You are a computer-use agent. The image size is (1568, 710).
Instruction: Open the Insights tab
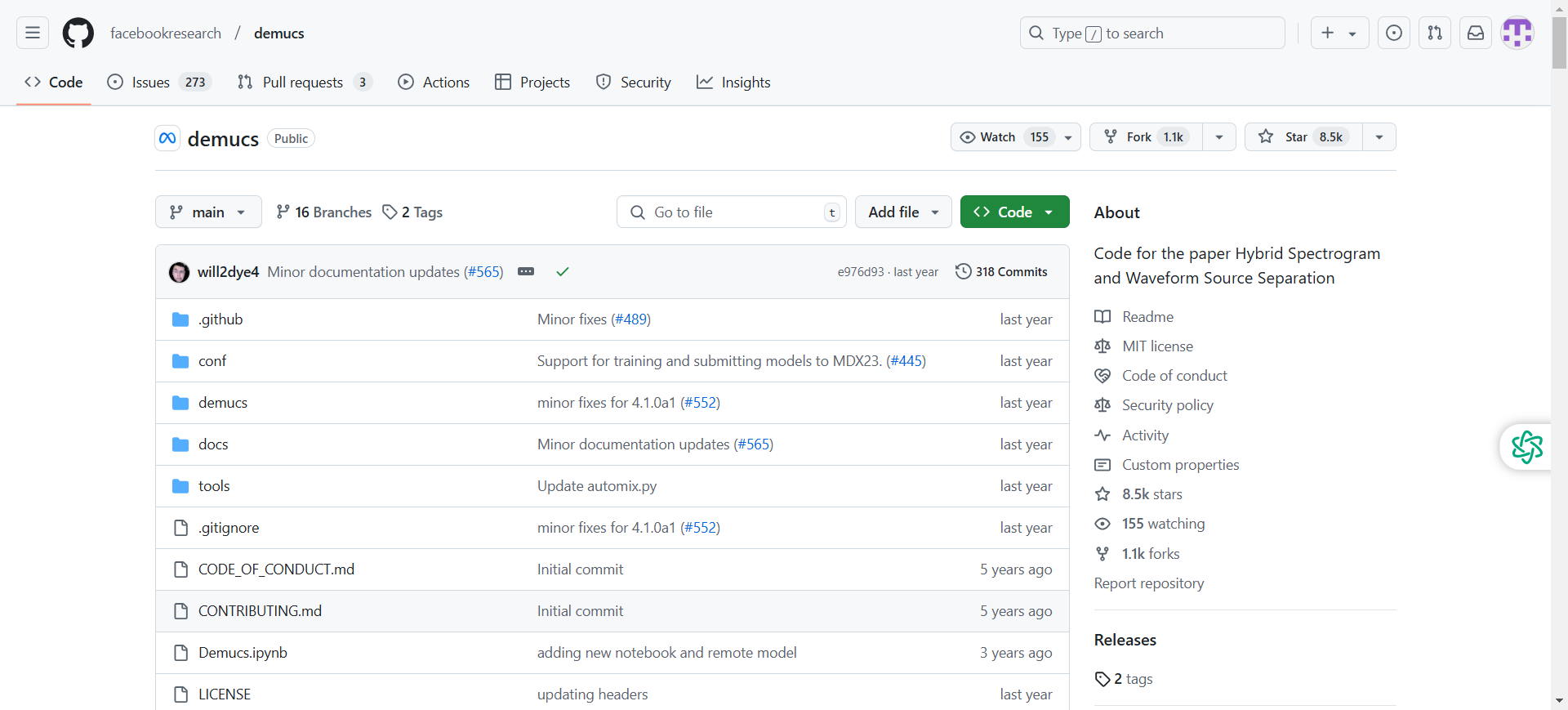(733, 83)
